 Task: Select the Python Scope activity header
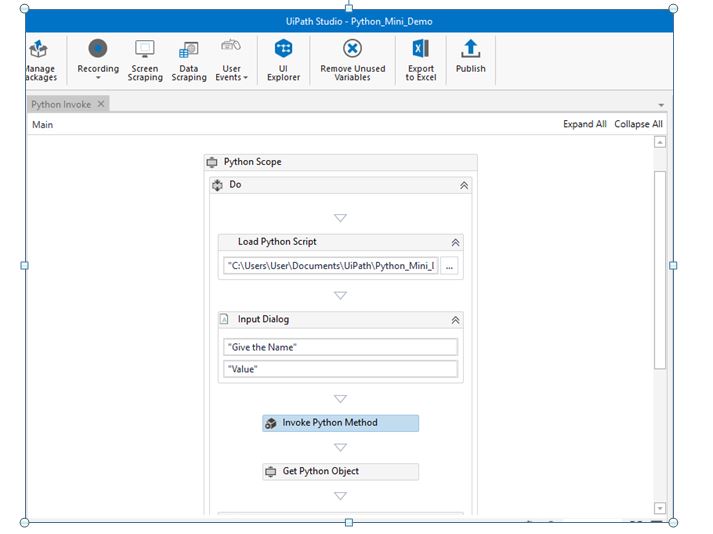coord(341,162)
